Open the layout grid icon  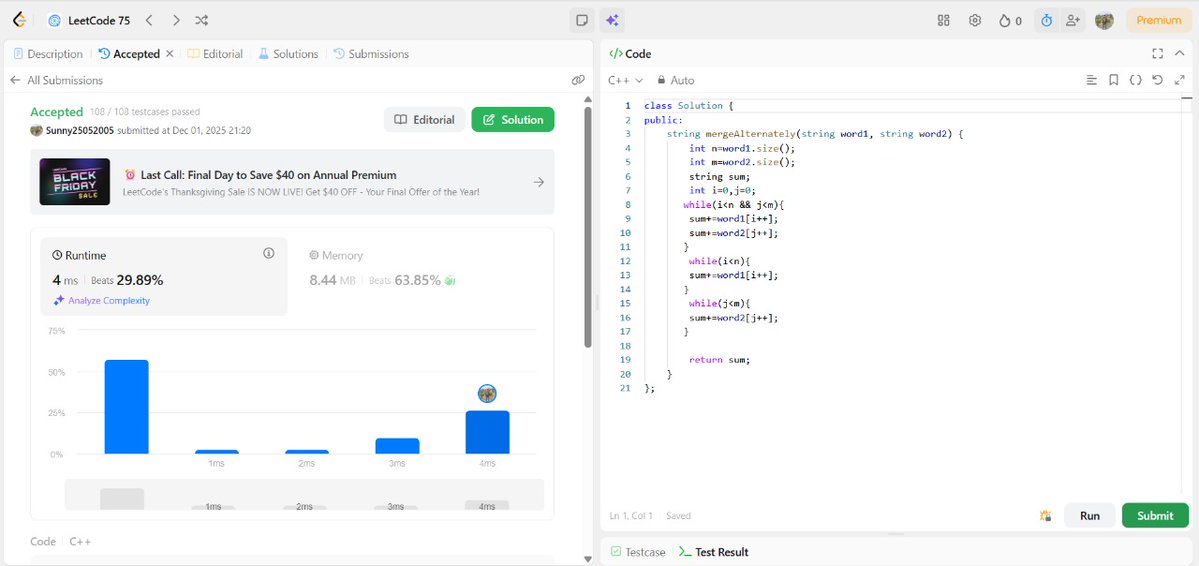944,21
